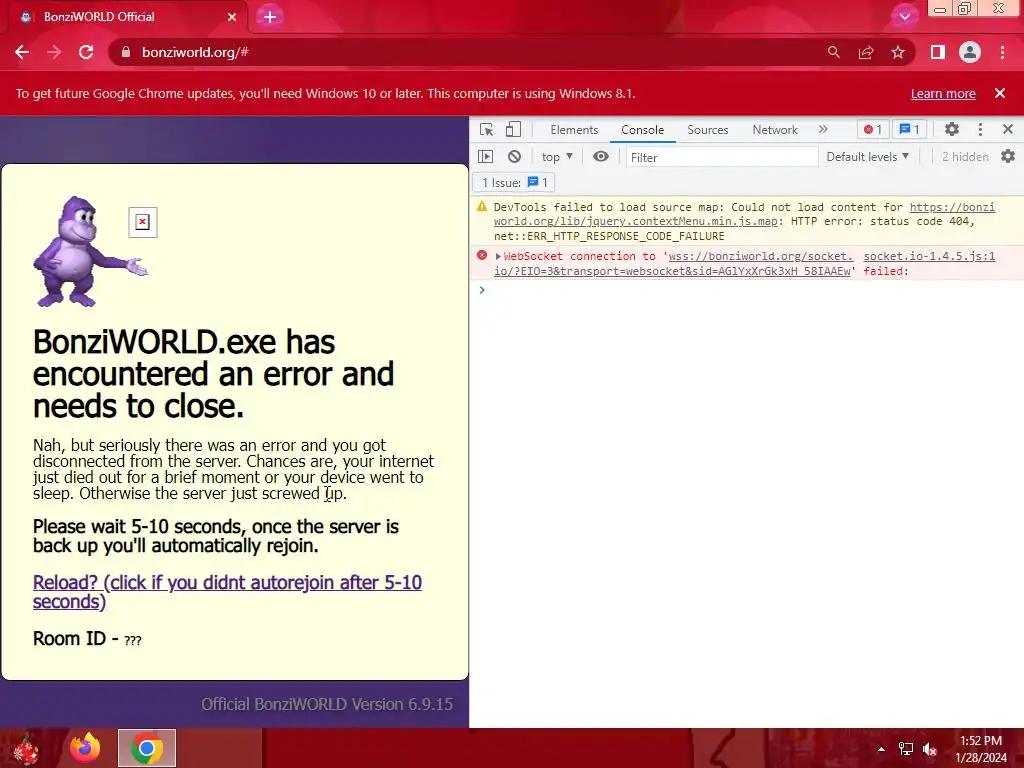Switch to the Console tab
Viewport: 1024px width, 768px height.
(x=643, y=130)
